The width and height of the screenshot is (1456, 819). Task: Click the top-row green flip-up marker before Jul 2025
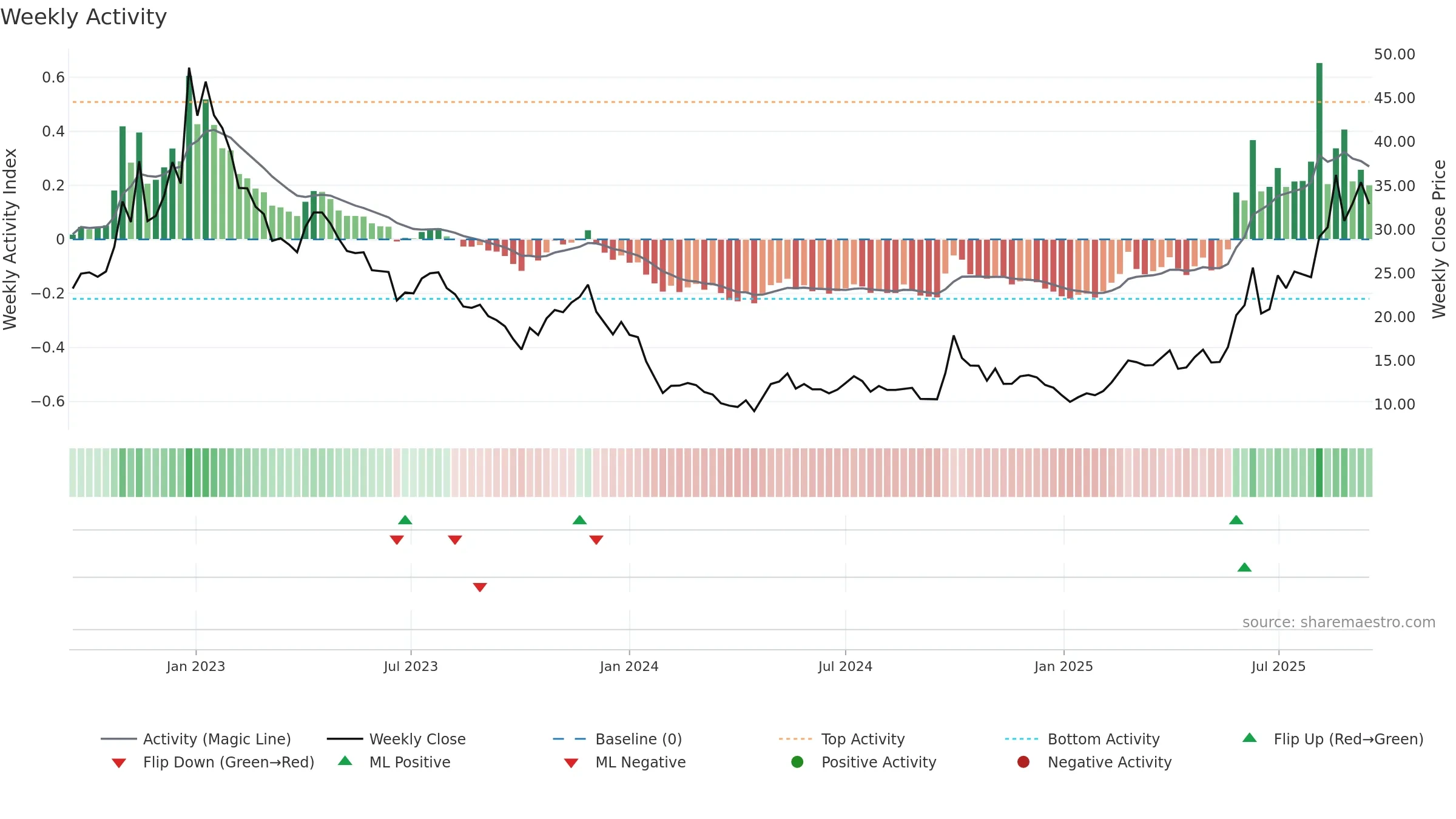click(1236, 520)
